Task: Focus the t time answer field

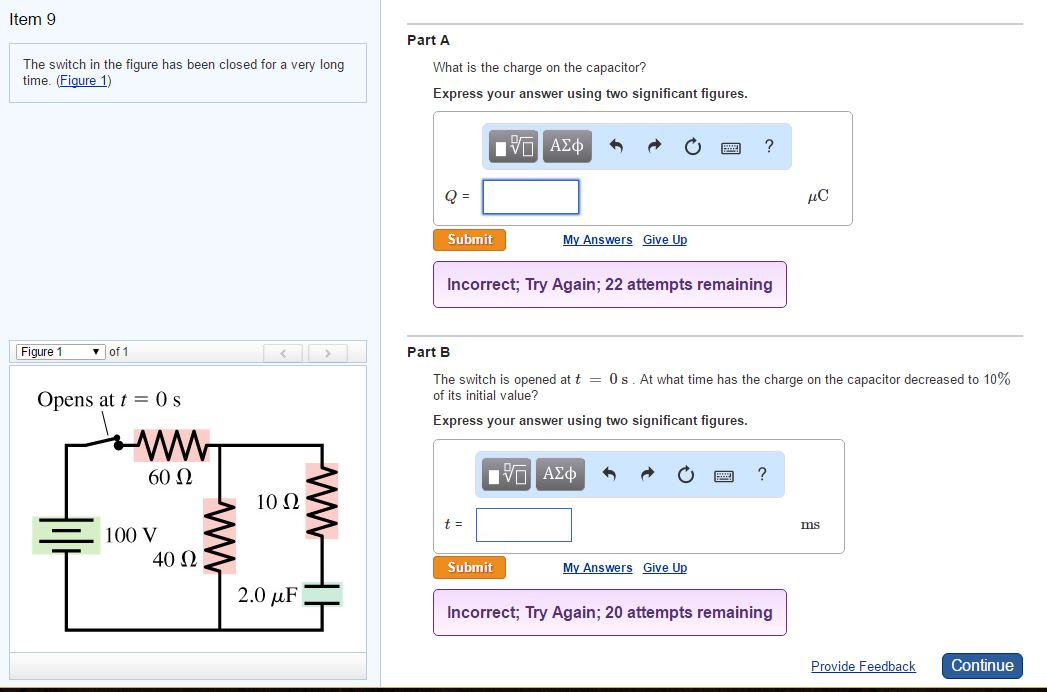Action: [x=524, y=525]
